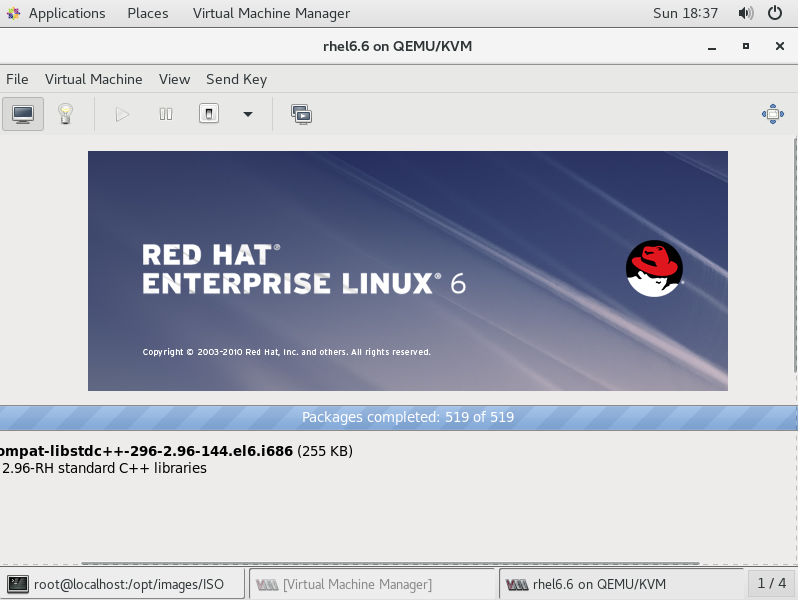The image size is (798, 600).
Task: Show virtual hardware details lightbulb icon
Action: point(65,114)
